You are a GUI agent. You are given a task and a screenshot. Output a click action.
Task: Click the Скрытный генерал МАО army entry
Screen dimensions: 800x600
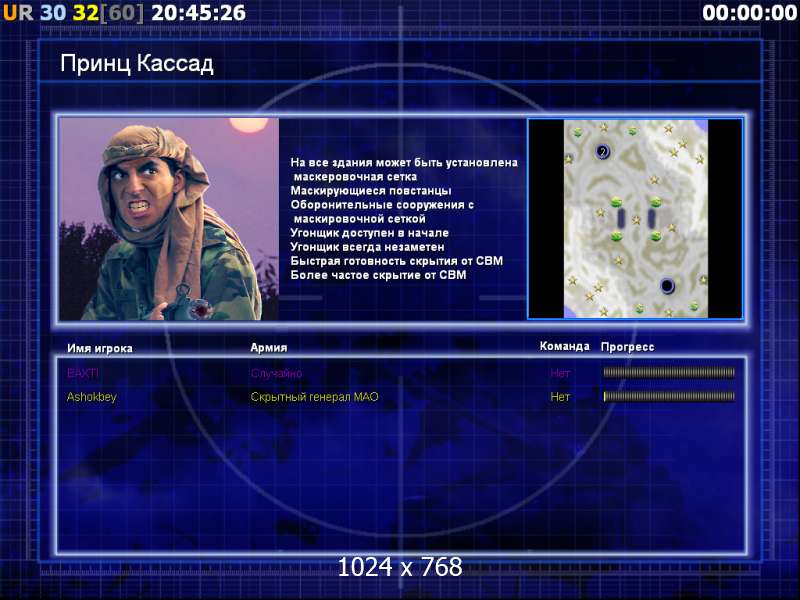point(314,397)
